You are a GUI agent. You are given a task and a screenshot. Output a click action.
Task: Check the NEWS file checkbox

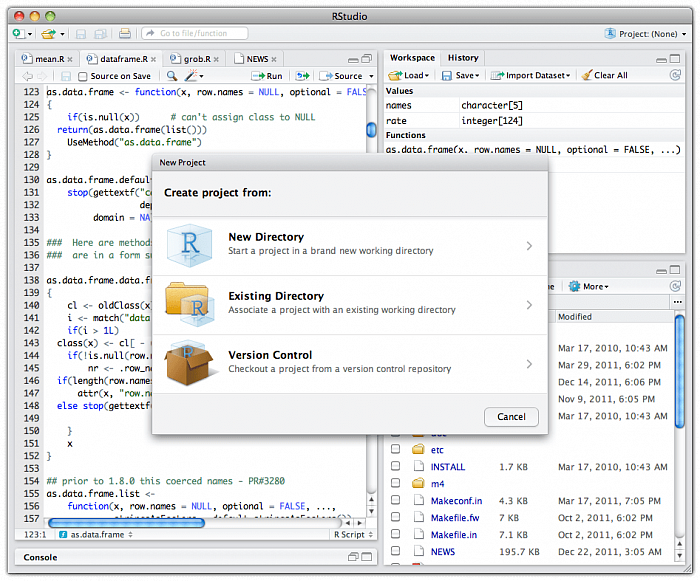coord(396,551)
